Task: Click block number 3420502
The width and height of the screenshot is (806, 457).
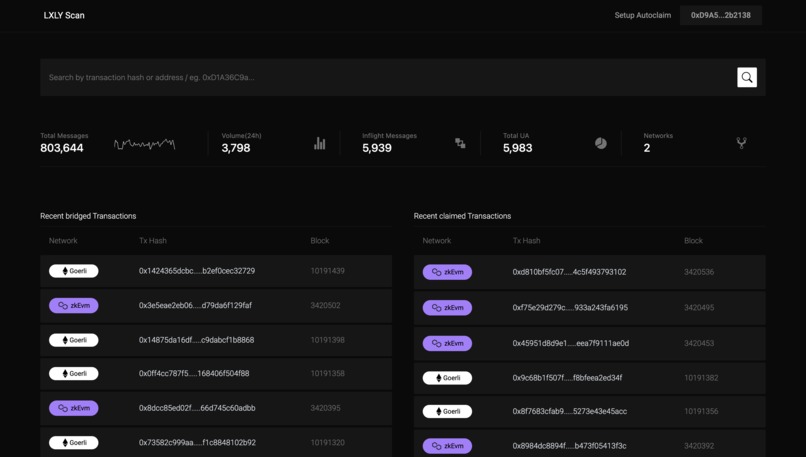Action: [325, 305]
